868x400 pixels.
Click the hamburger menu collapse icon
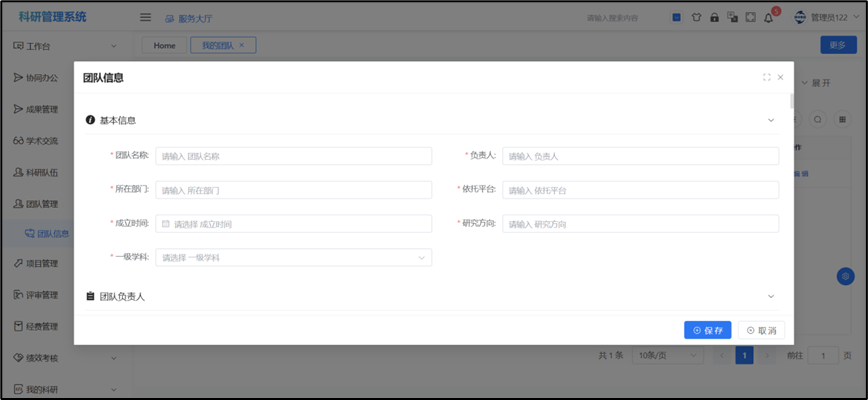tap(145, 17)
